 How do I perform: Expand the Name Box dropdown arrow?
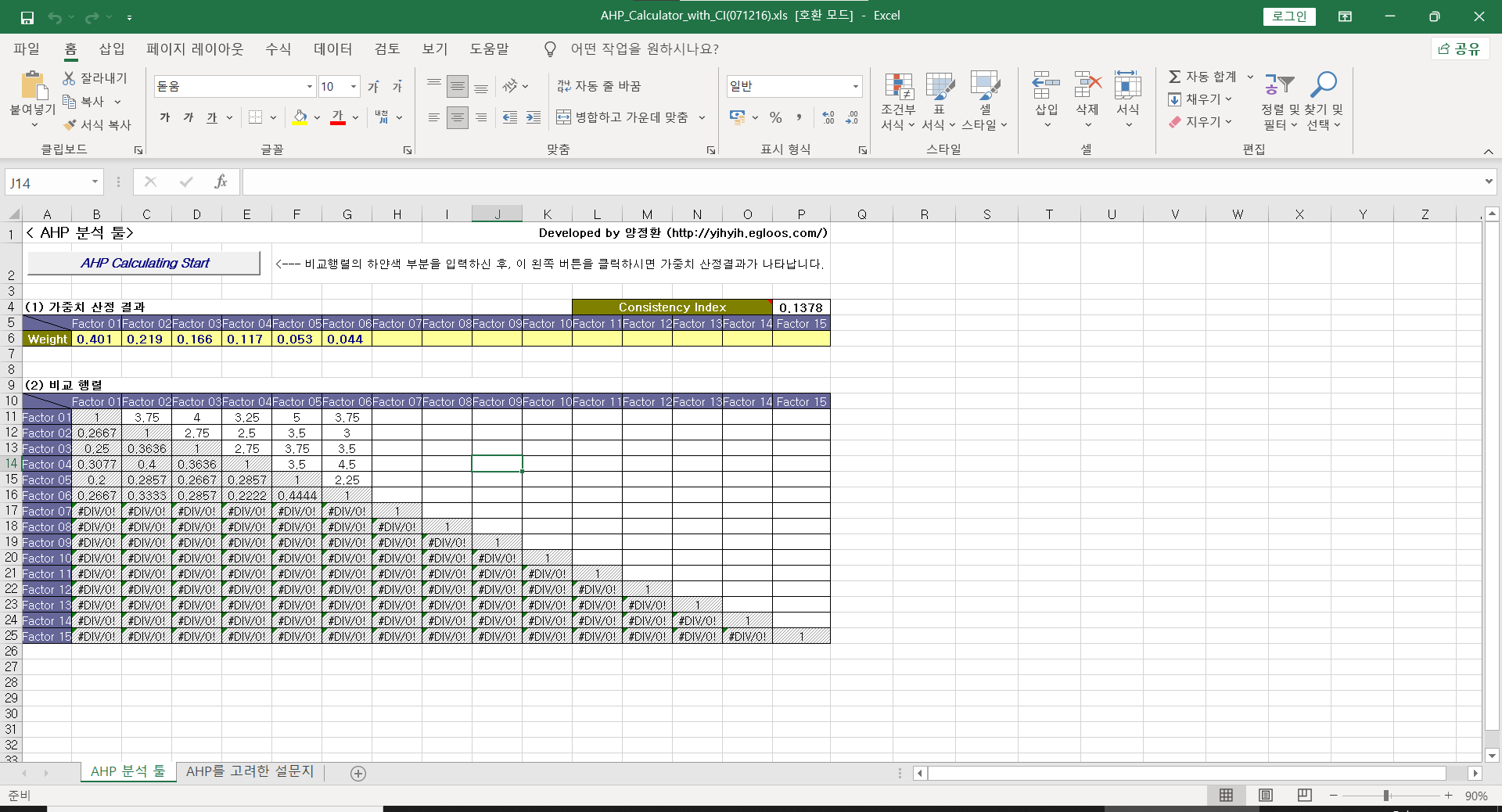click(x=95, y=182)
